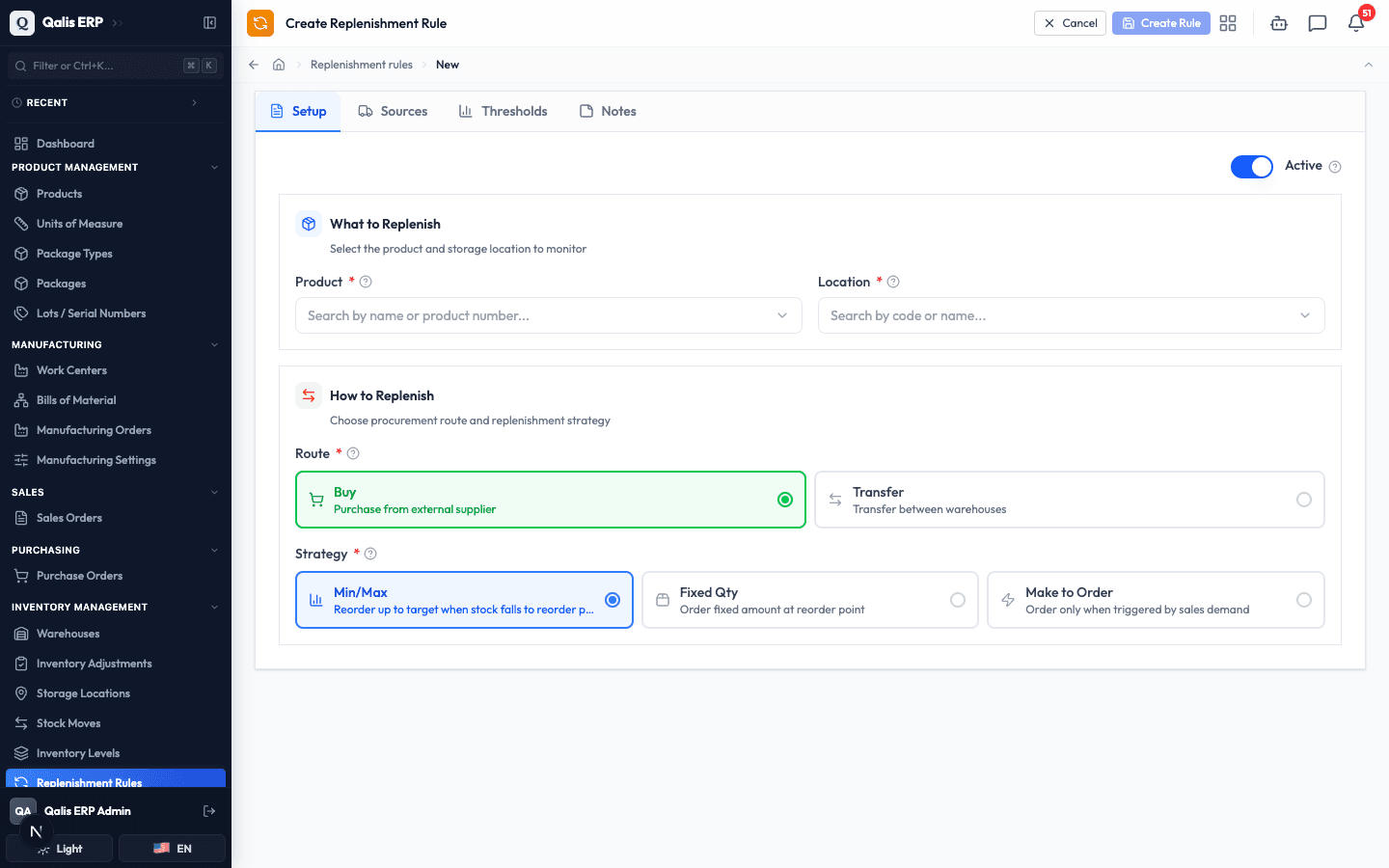
Task: Click the orange replenishment rule header icon
Action: [x=260, y=23]
